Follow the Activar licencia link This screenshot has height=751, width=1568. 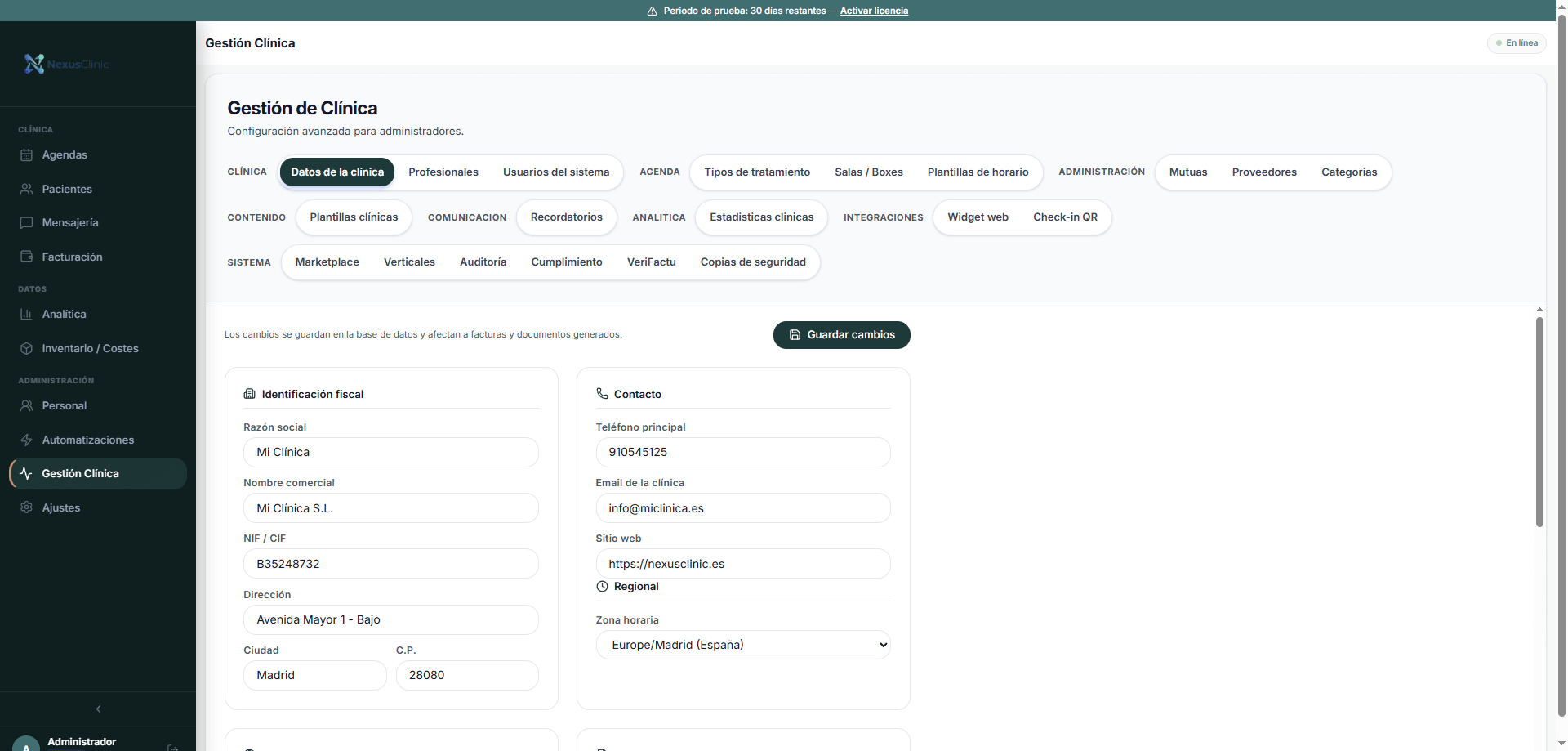click(x=874, y=11)
